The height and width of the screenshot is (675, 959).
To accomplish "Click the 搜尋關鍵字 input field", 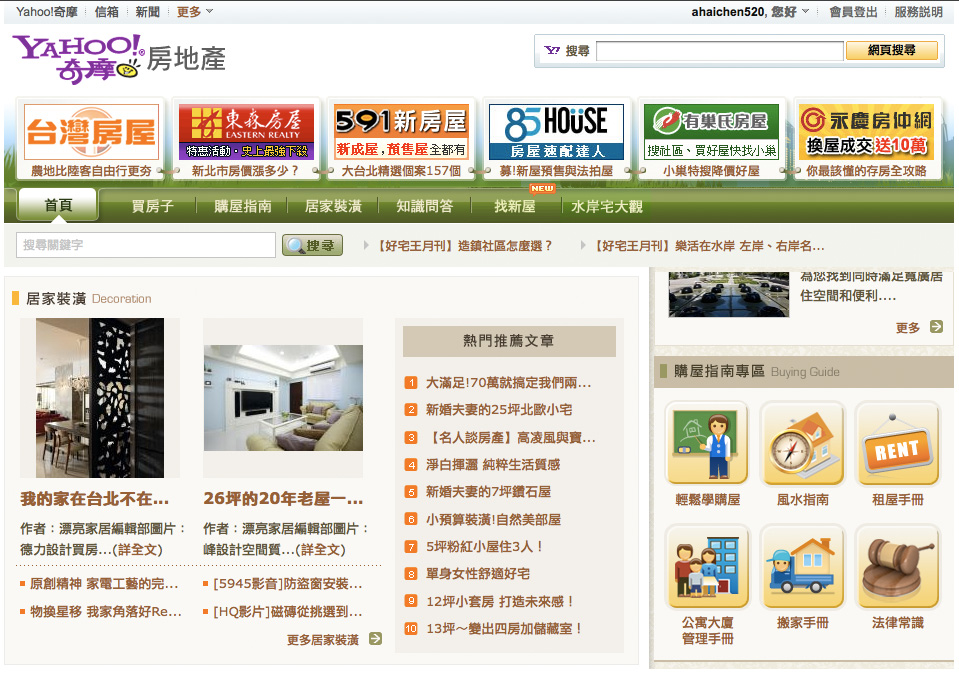I will [146, 245].
